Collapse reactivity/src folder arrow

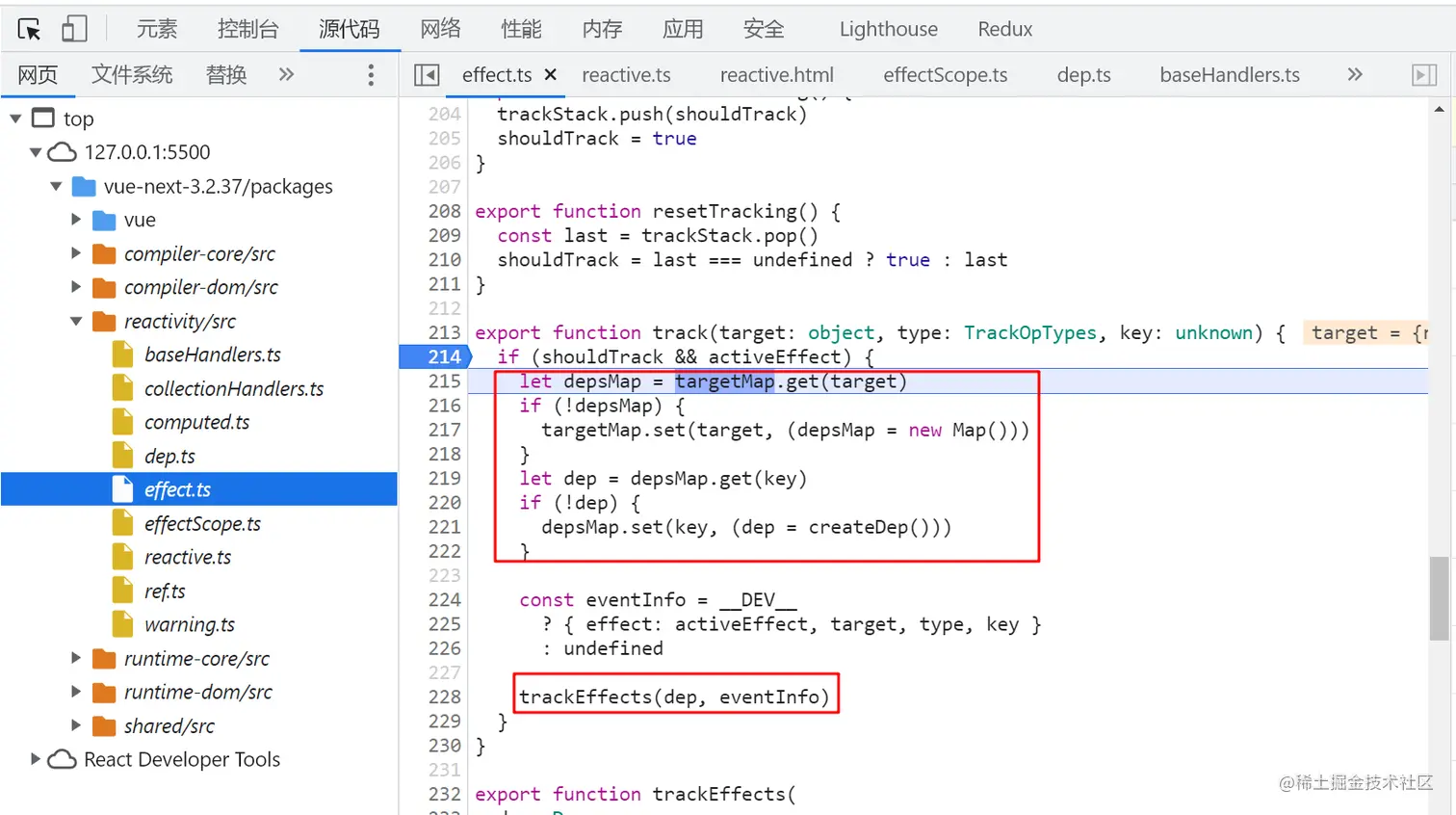(x=76, y=321)
